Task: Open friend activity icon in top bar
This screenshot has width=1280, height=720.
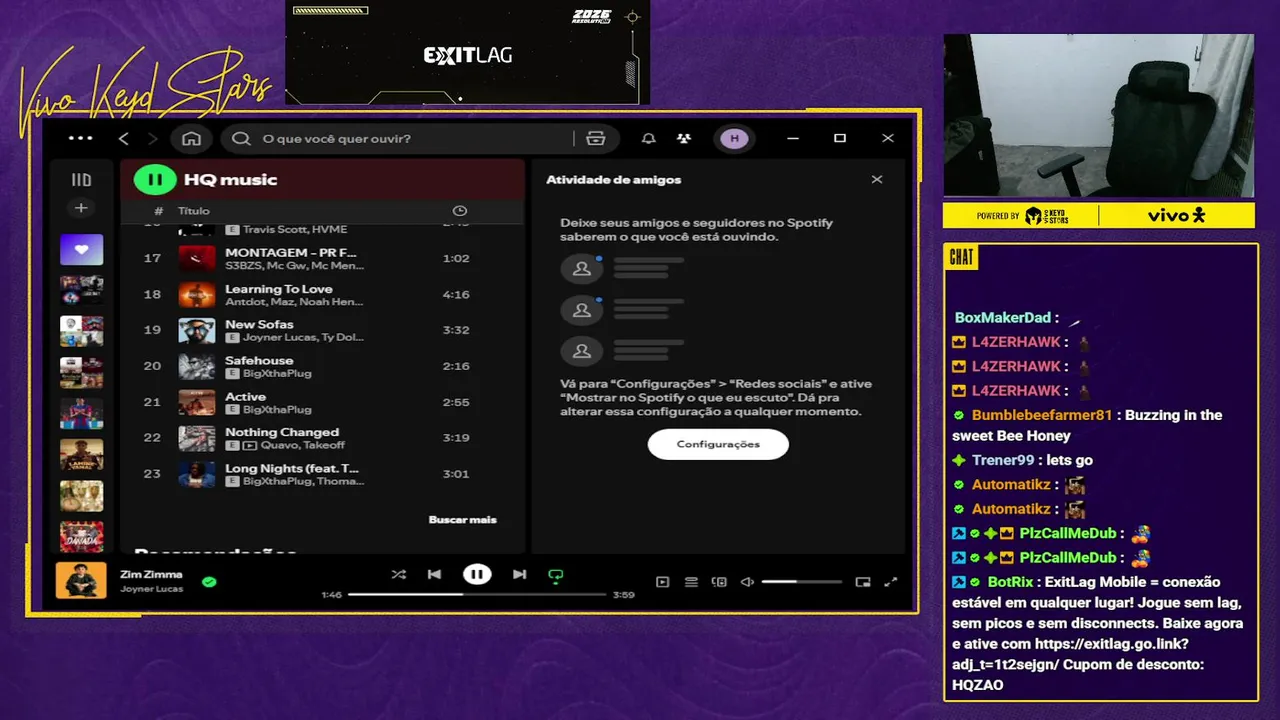Action: [x=683, y=139]
